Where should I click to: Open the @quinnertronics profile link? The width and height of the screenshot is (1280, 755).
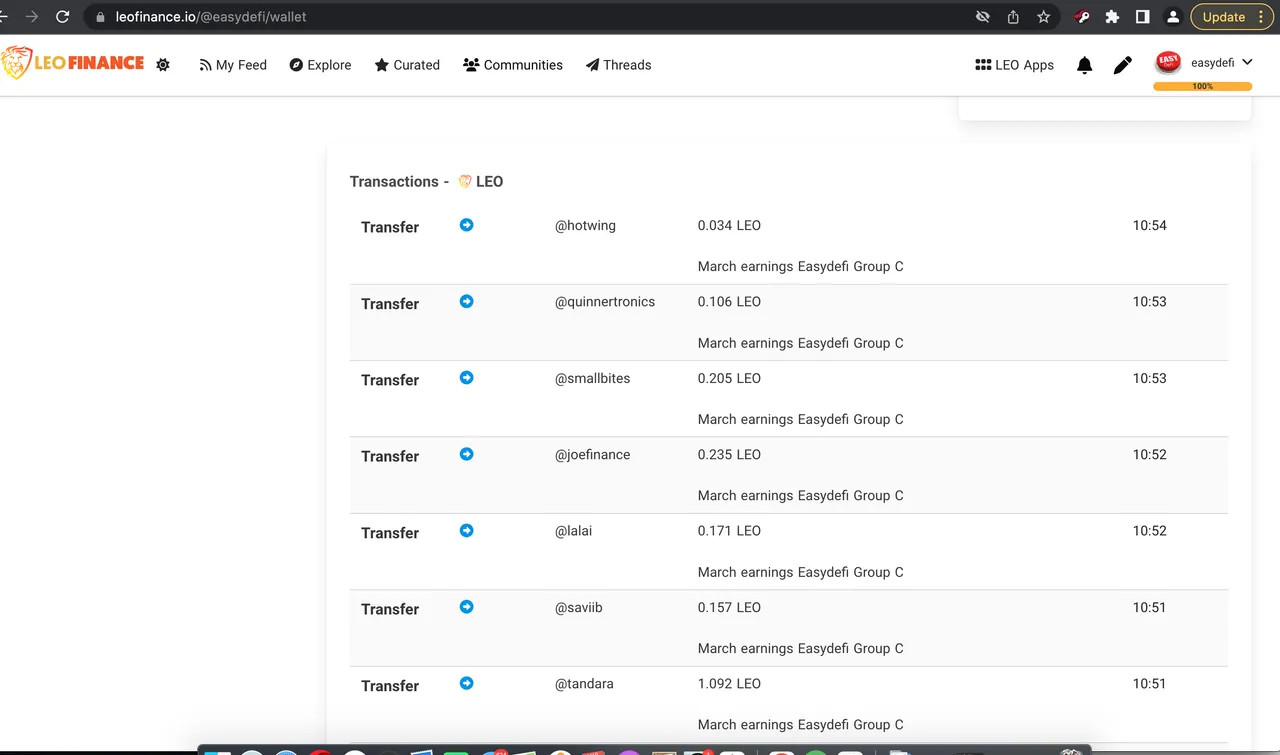(605, 302)
